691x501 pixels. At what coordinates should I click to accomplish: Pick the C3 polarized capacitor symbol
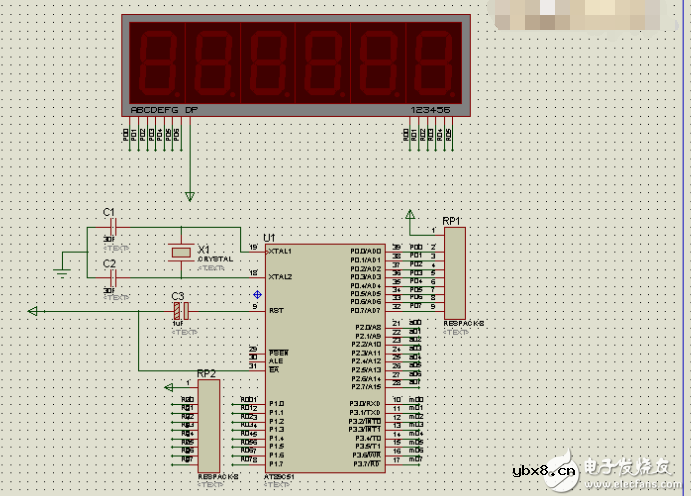coord(181,311)
